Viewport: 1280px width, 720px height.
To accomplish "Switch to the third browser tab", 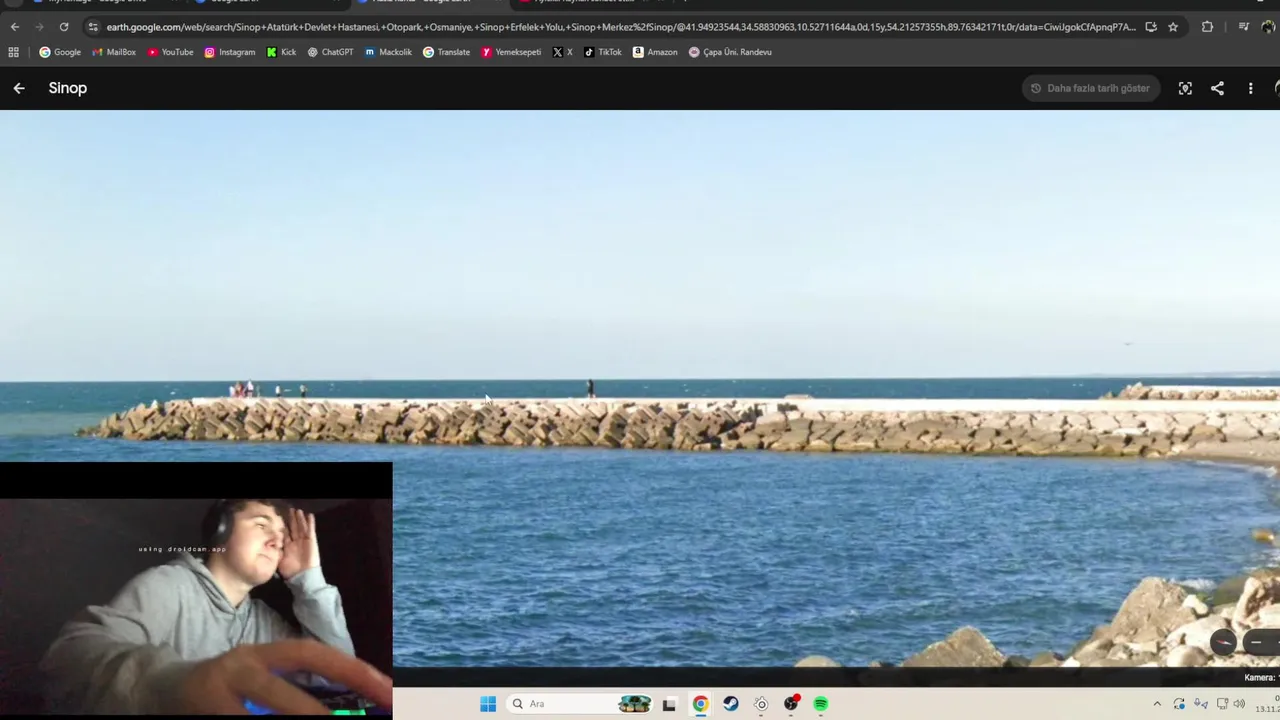I will coord(430,3).
